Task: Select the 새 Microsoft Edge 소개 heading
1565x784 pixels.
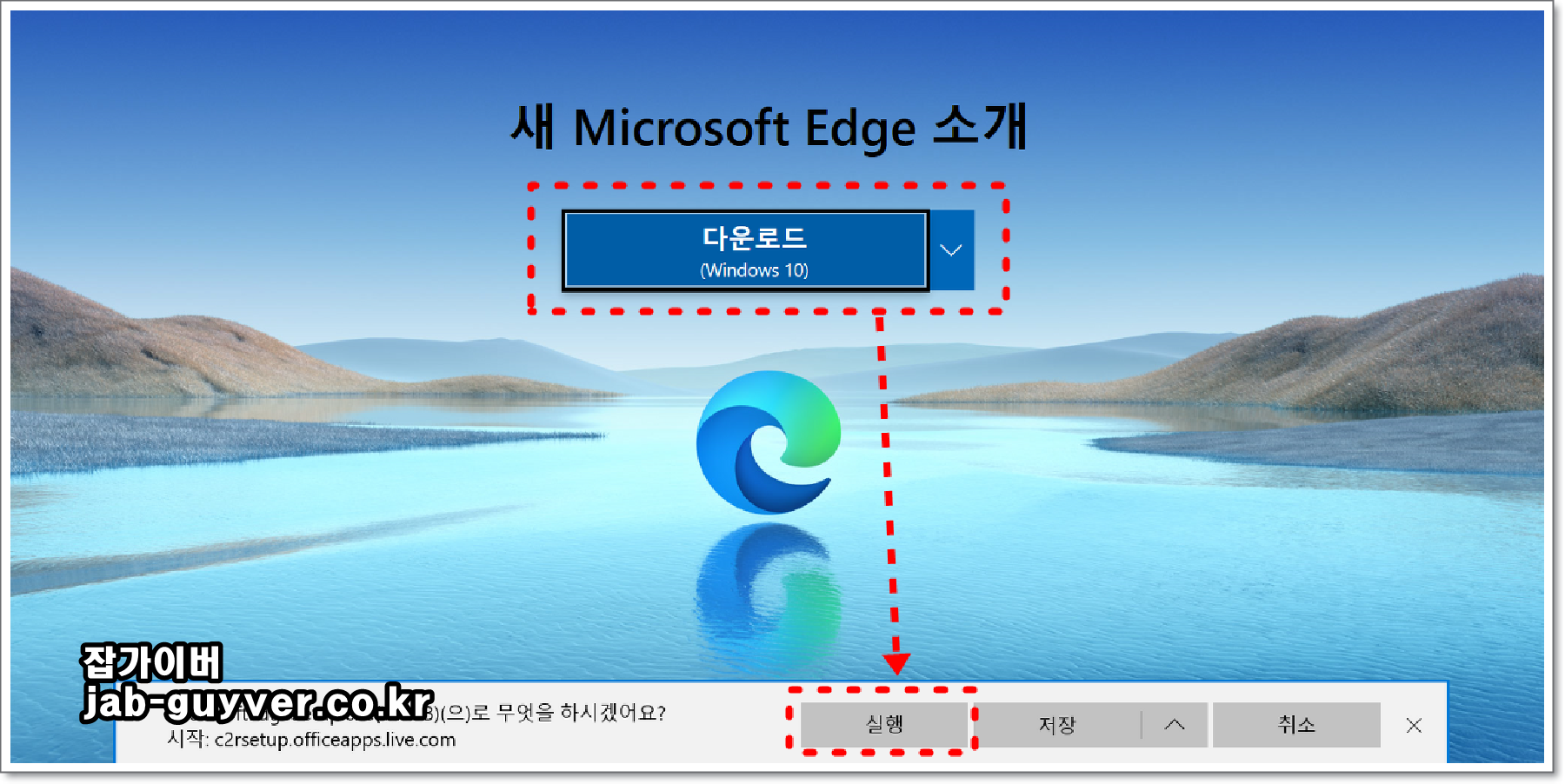Action: coord(769,128)
